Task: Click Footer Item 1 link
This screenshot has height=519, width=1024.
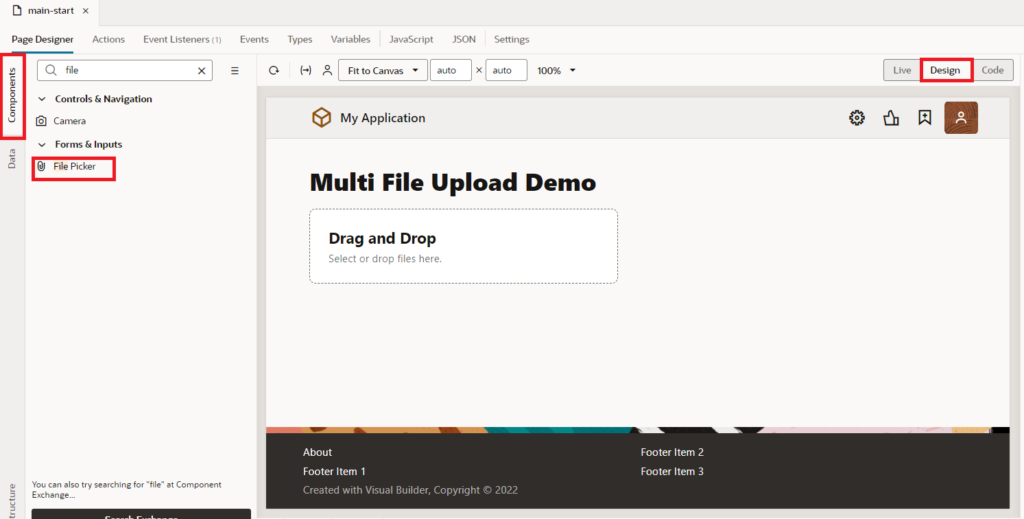Action: tap(334, 471)
